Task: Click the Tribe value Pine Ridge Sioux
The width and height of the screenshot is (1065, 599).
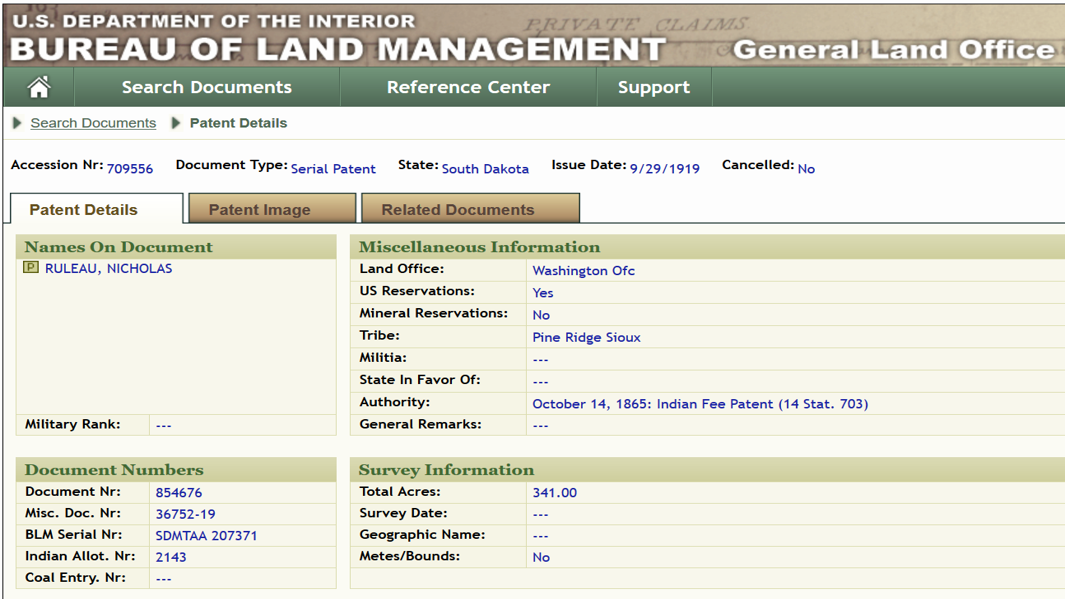Action: (586, 337)
